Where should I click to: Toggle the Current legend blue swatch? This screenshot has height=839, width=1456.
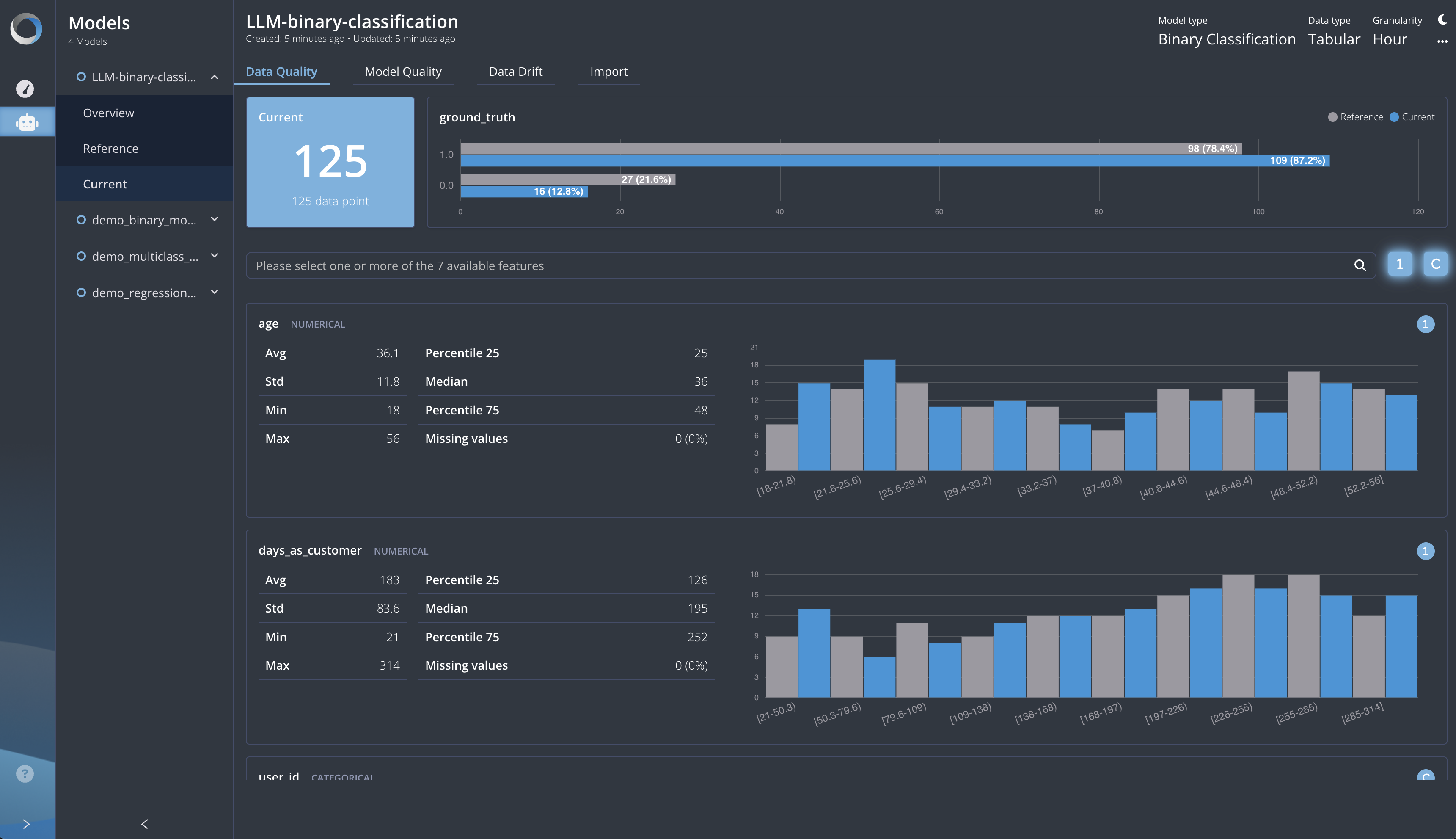tap(1394, 117)
